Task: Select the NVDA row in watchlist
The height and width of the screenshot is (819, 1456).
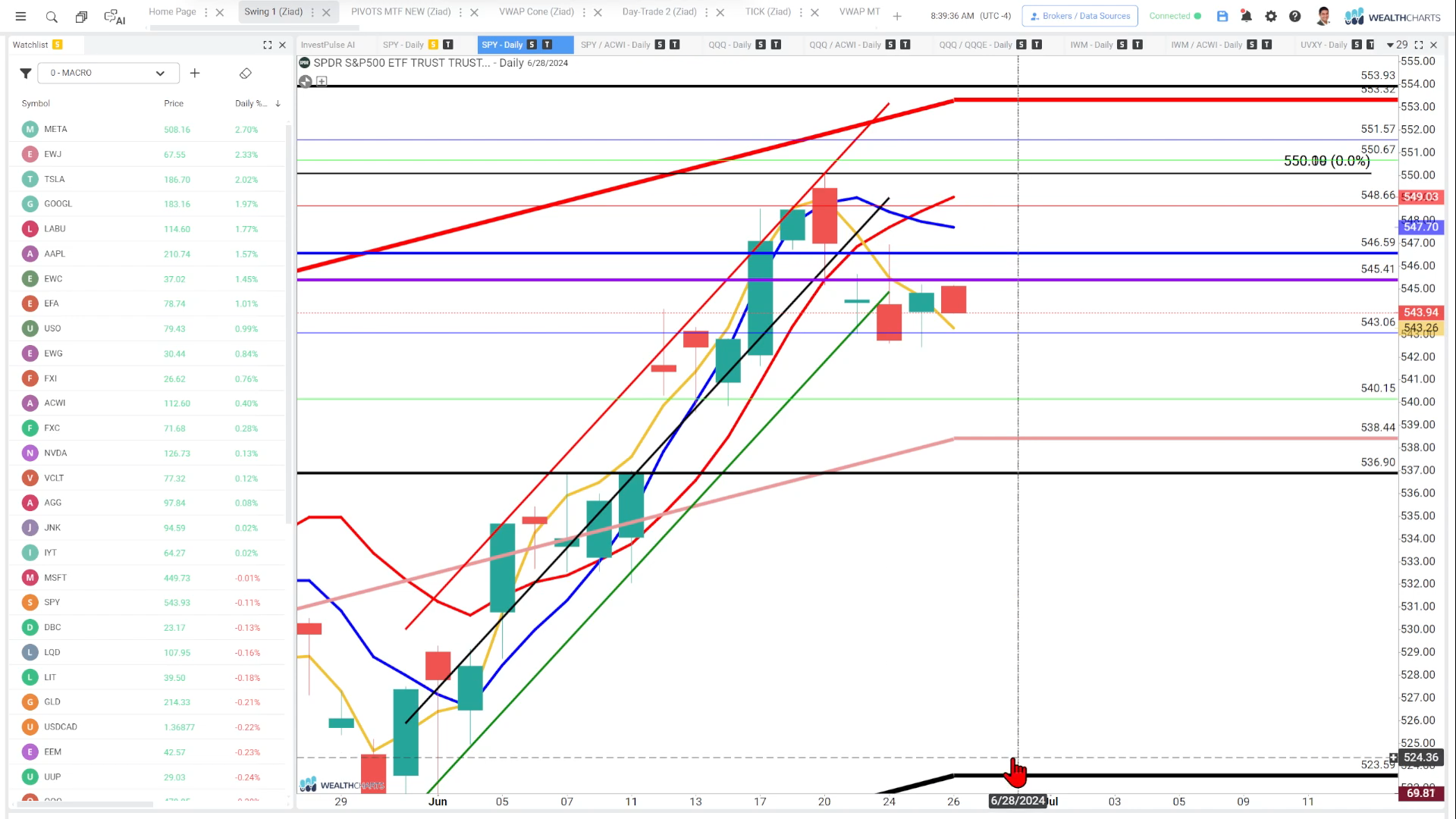Action: pos(148,453)
